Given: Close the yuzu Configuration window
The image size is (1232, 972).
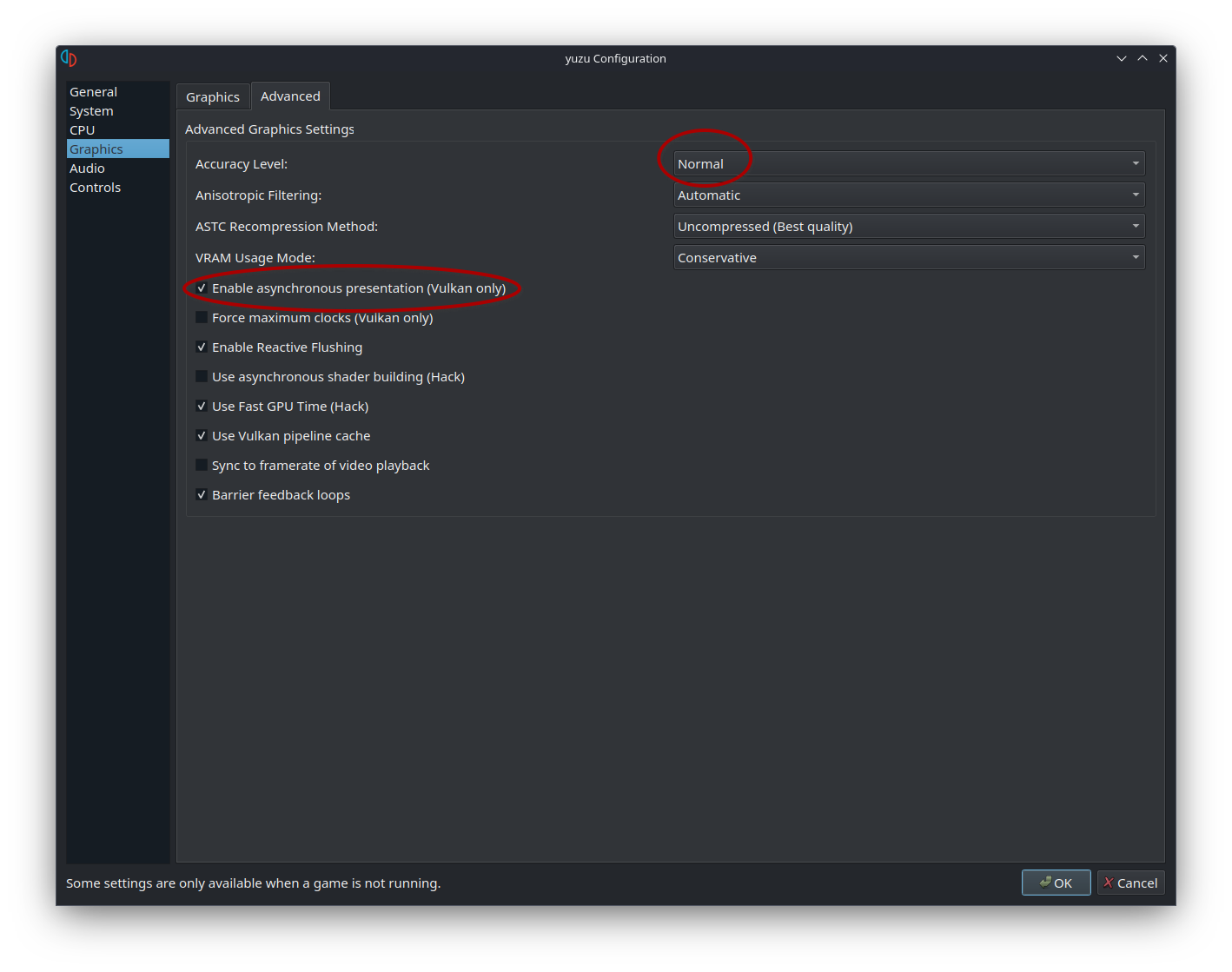Looking at the screenshot, I should pyautogui.click(x=1163, y=58).
